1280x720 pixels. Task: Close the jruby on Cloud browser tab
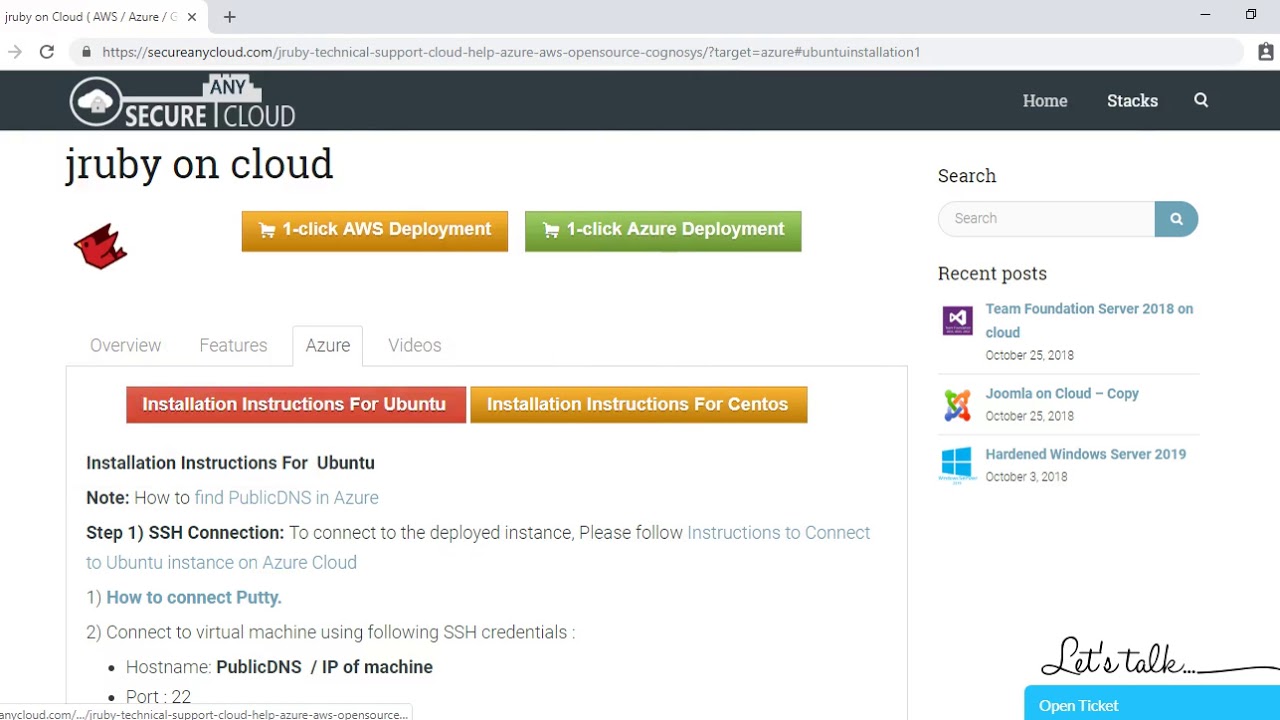[x=192, y=17]
